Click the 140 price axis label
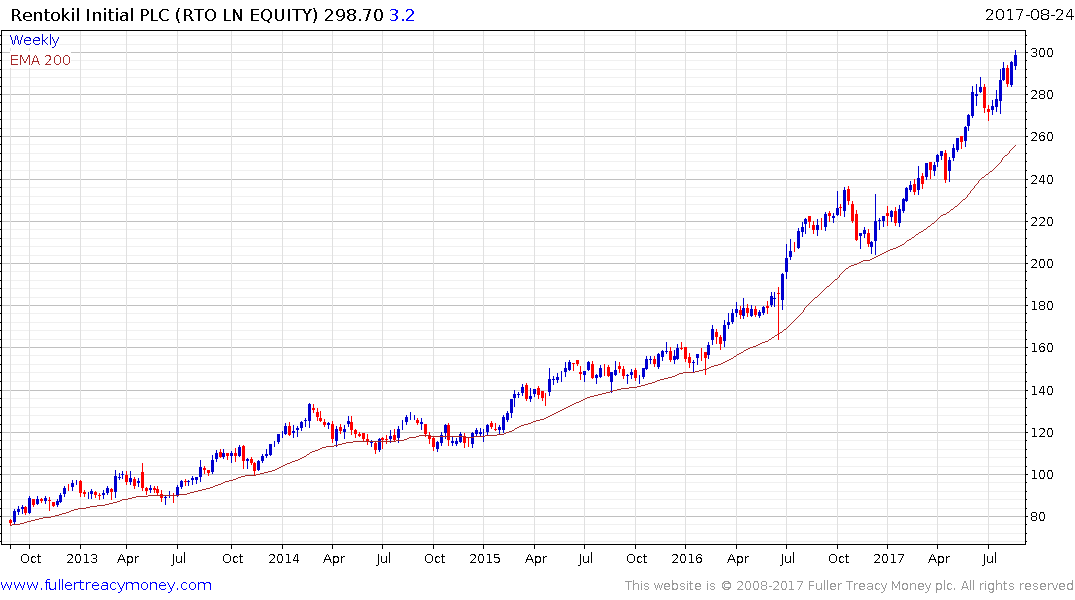 coord(1041,391)
